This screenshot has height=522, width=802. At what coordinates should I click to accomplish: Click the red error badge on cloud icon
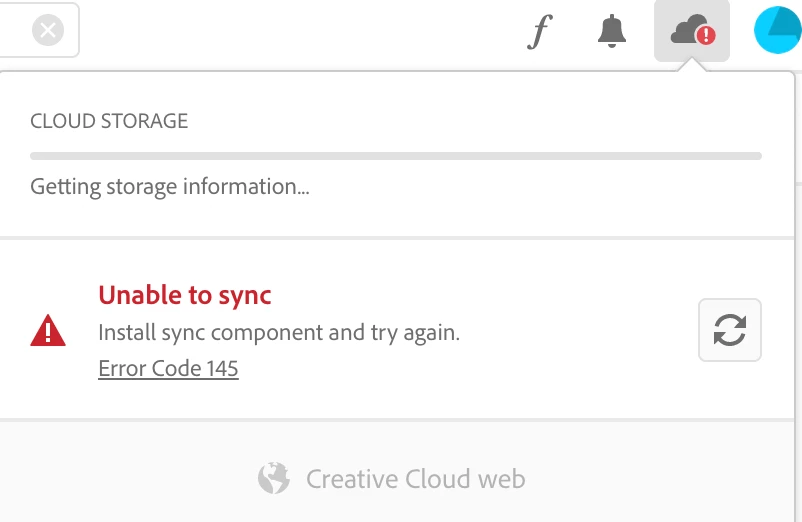click(x=706, y=37)
